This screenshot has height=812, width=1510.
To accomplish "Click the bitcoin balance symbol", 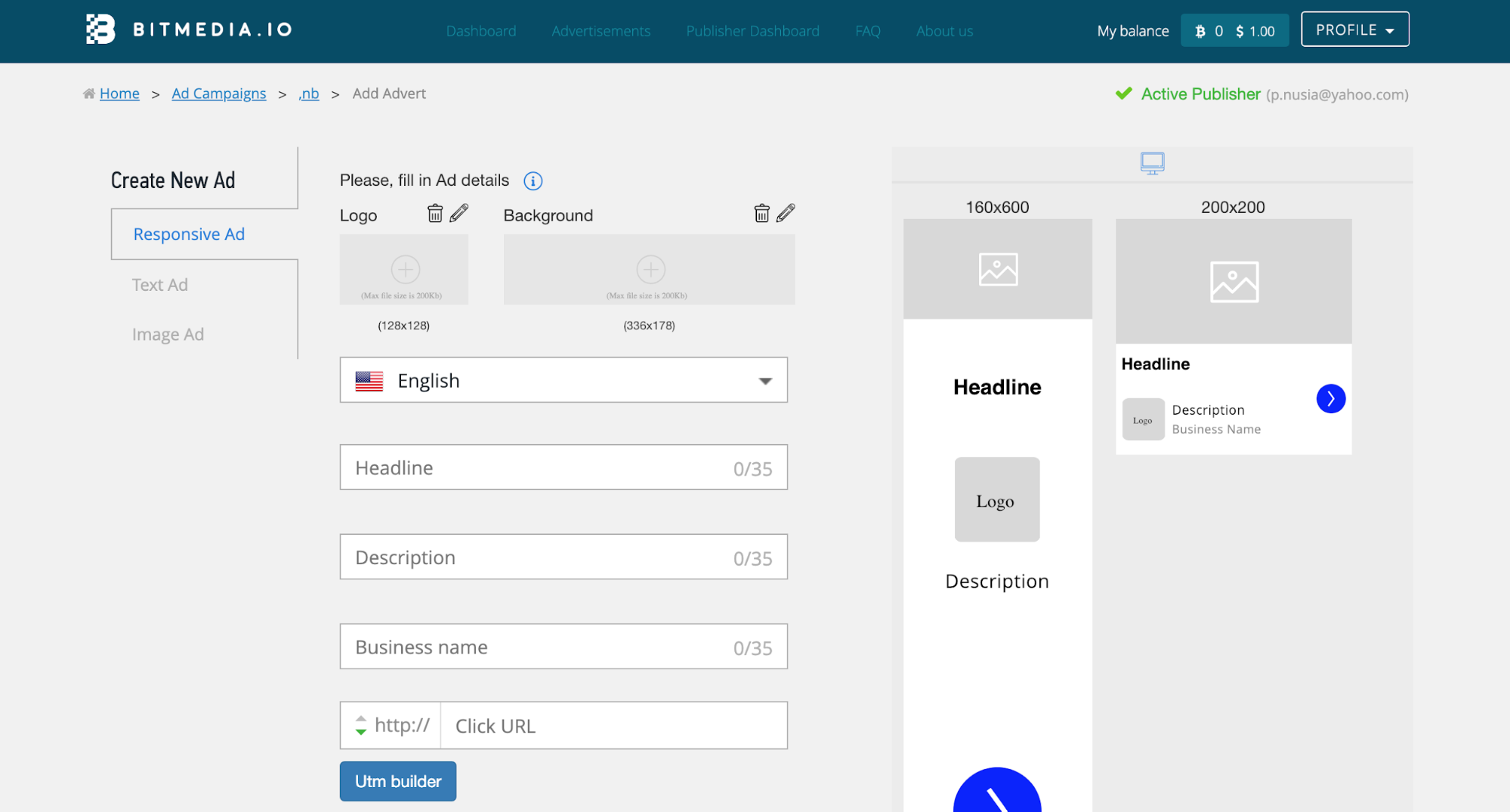I will (1200, 31).
